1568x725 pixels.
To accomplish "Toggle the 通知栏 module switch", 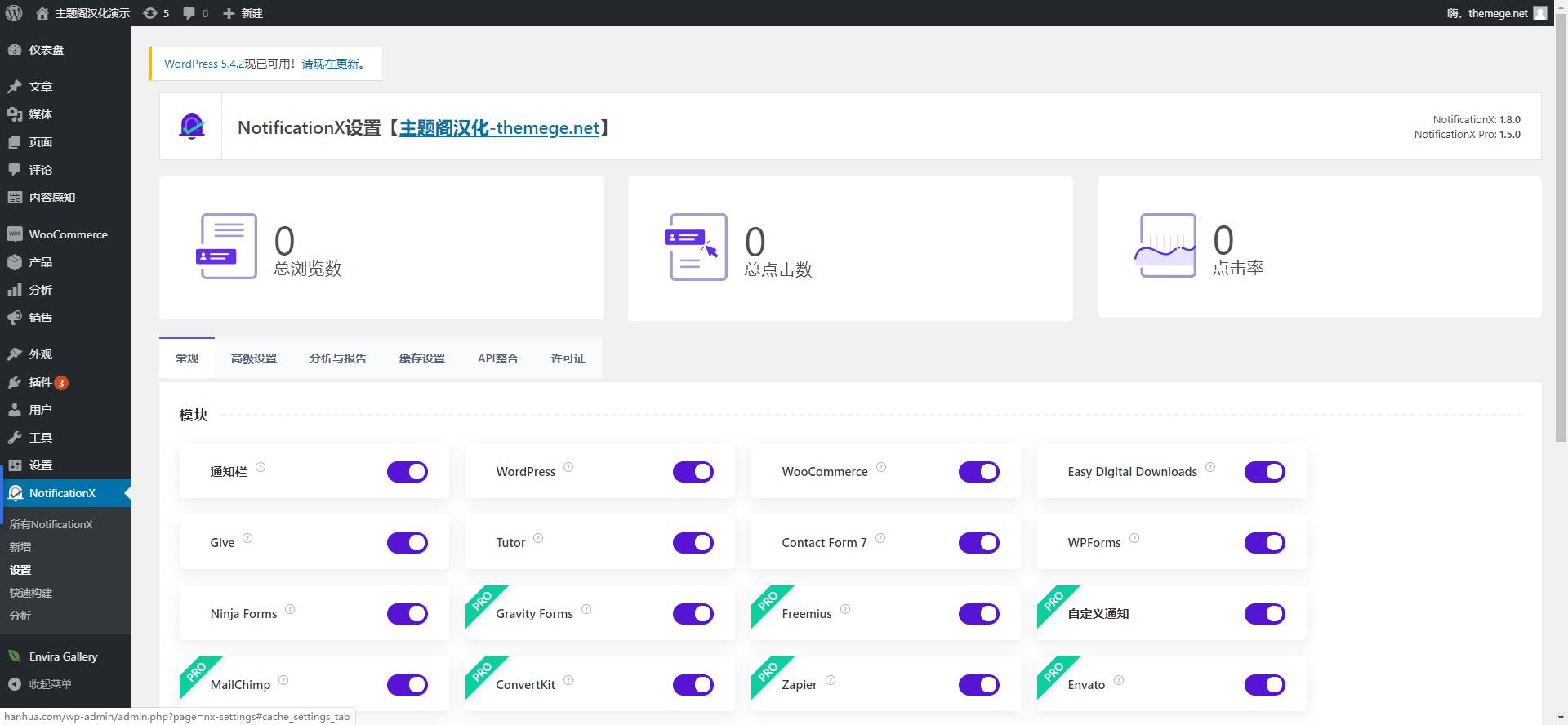I will (x=408, y=472).
